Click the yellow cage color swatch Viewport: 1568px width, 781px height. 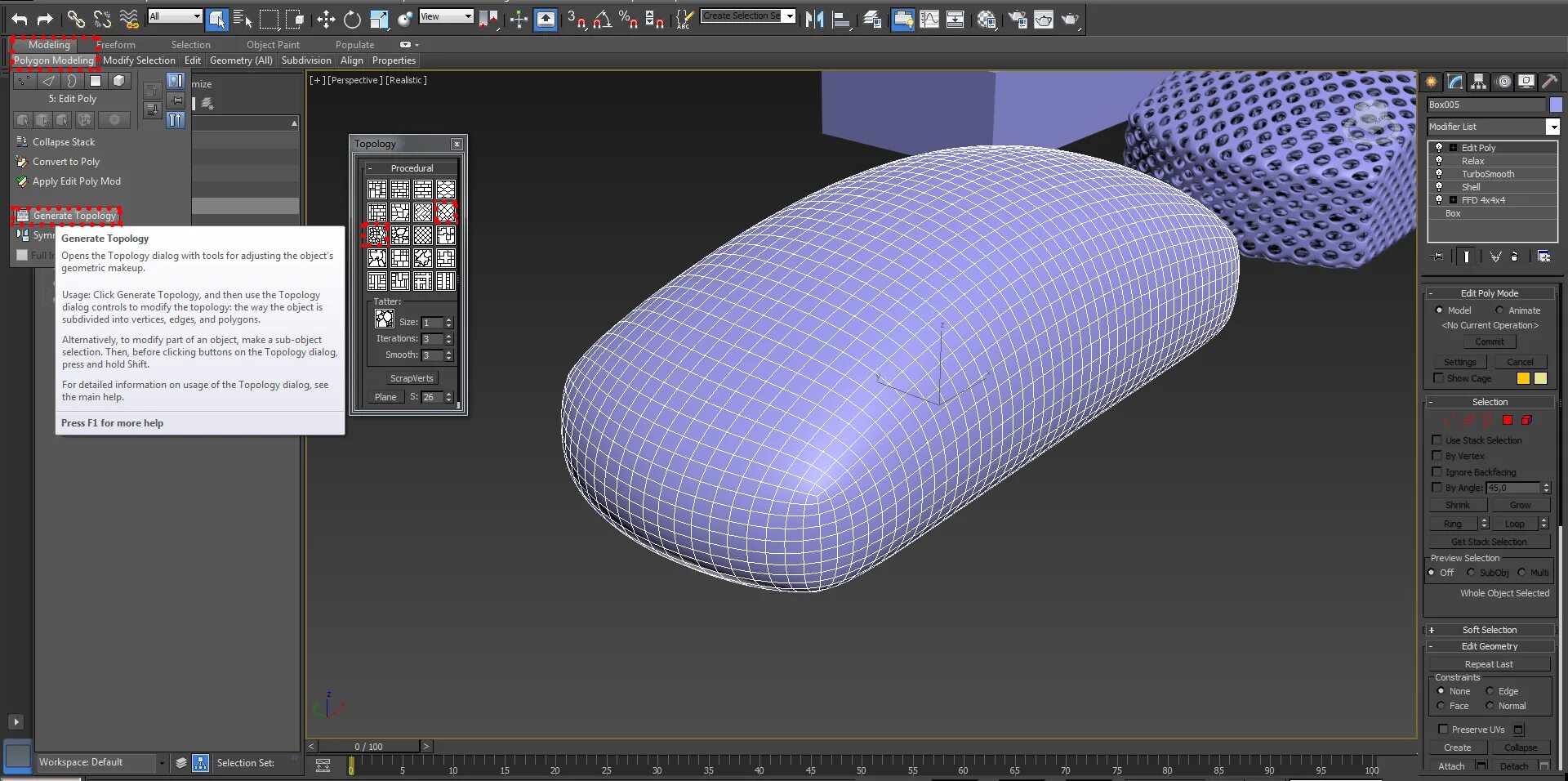(1524, 379)
